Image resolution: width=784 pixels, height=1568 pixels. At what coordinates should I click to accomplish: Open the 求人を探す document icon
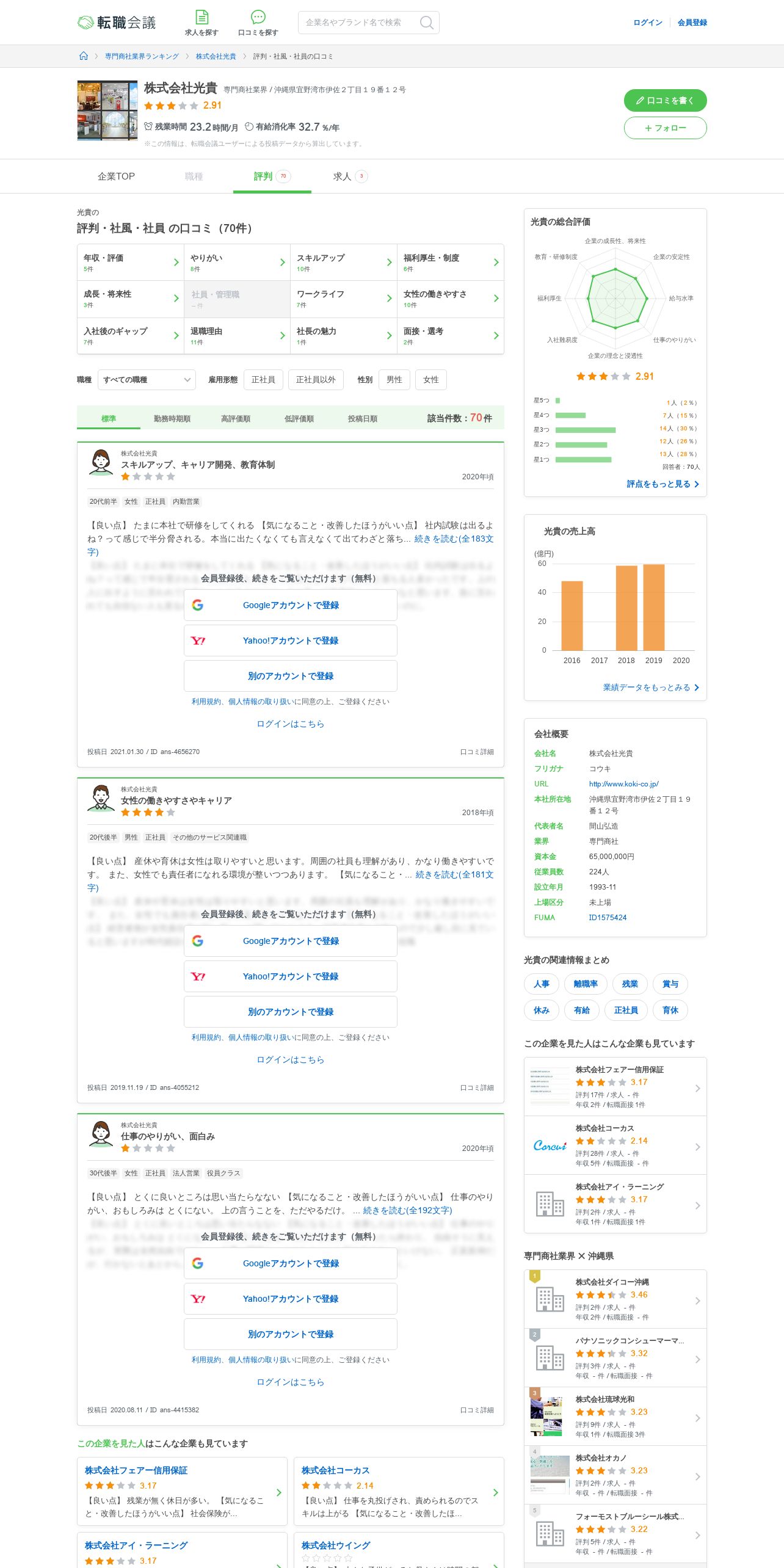(x=201, y=17)
